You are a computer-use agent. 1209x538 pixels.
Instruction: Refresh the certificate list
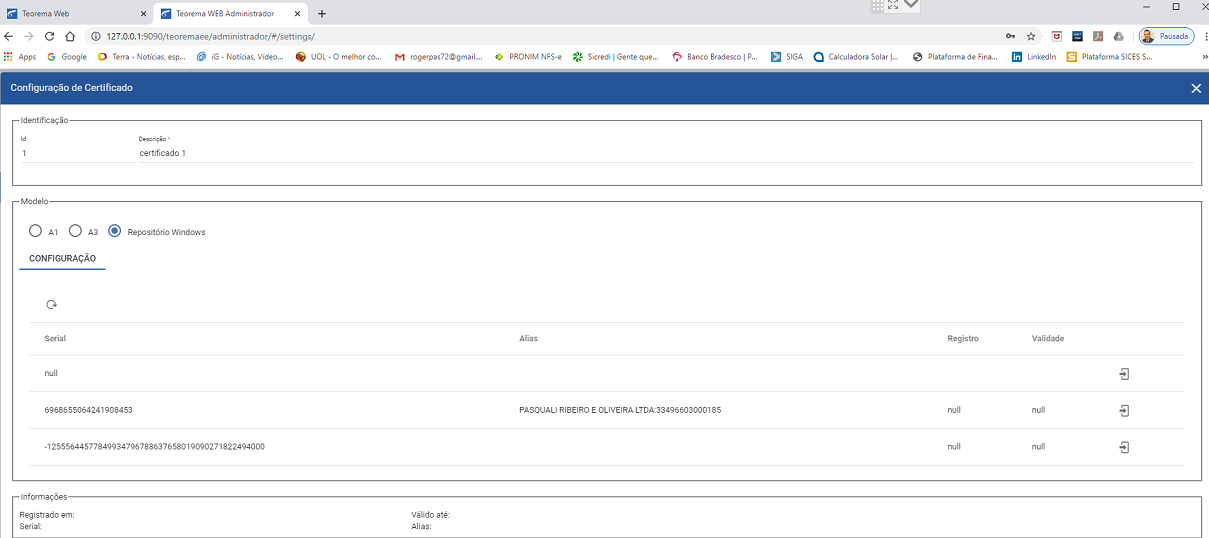pyautogui.click(x=51, y=304)
